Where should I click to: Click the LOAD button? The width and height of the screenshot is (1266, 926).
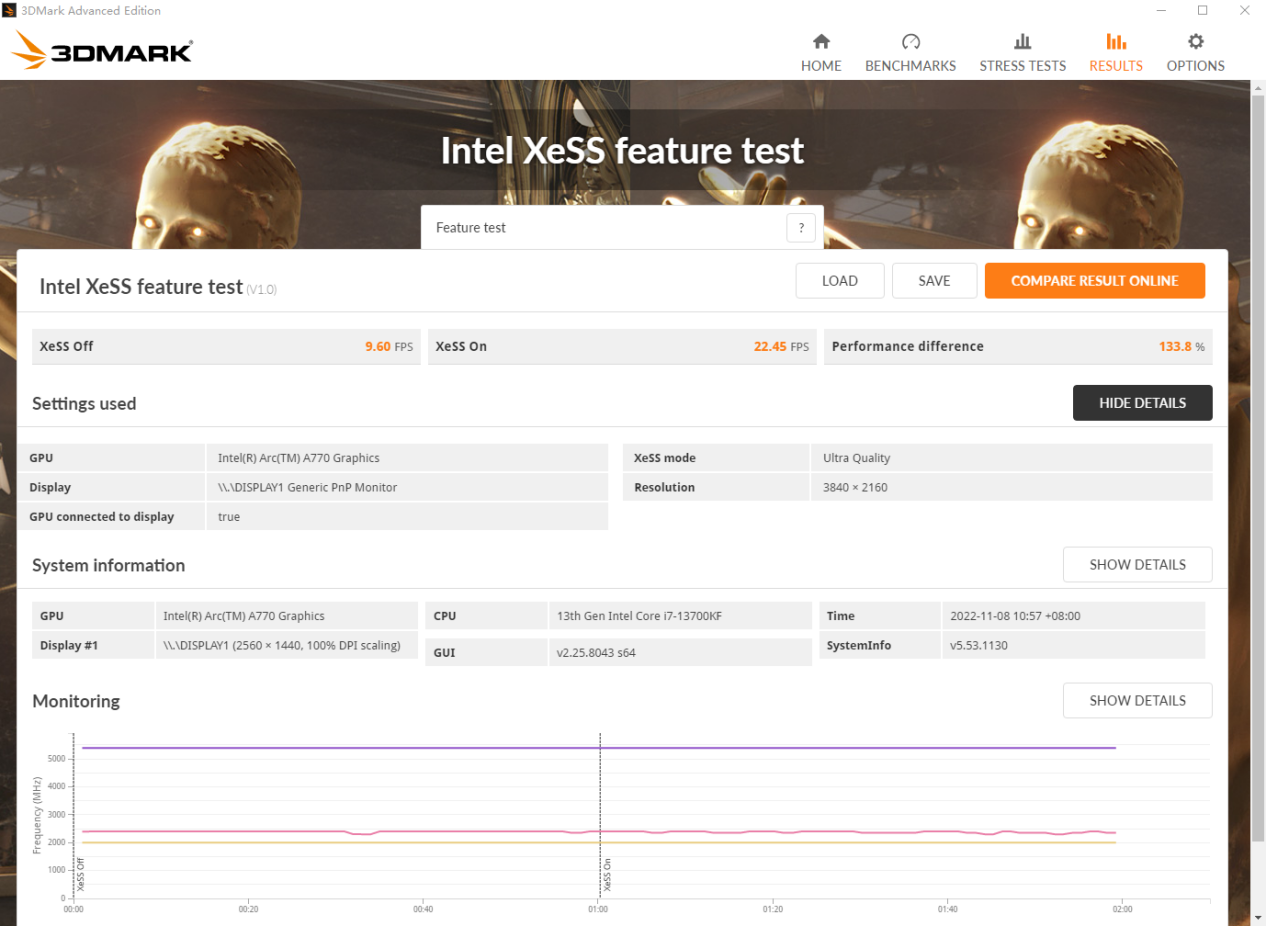click(x=840, y=281)
